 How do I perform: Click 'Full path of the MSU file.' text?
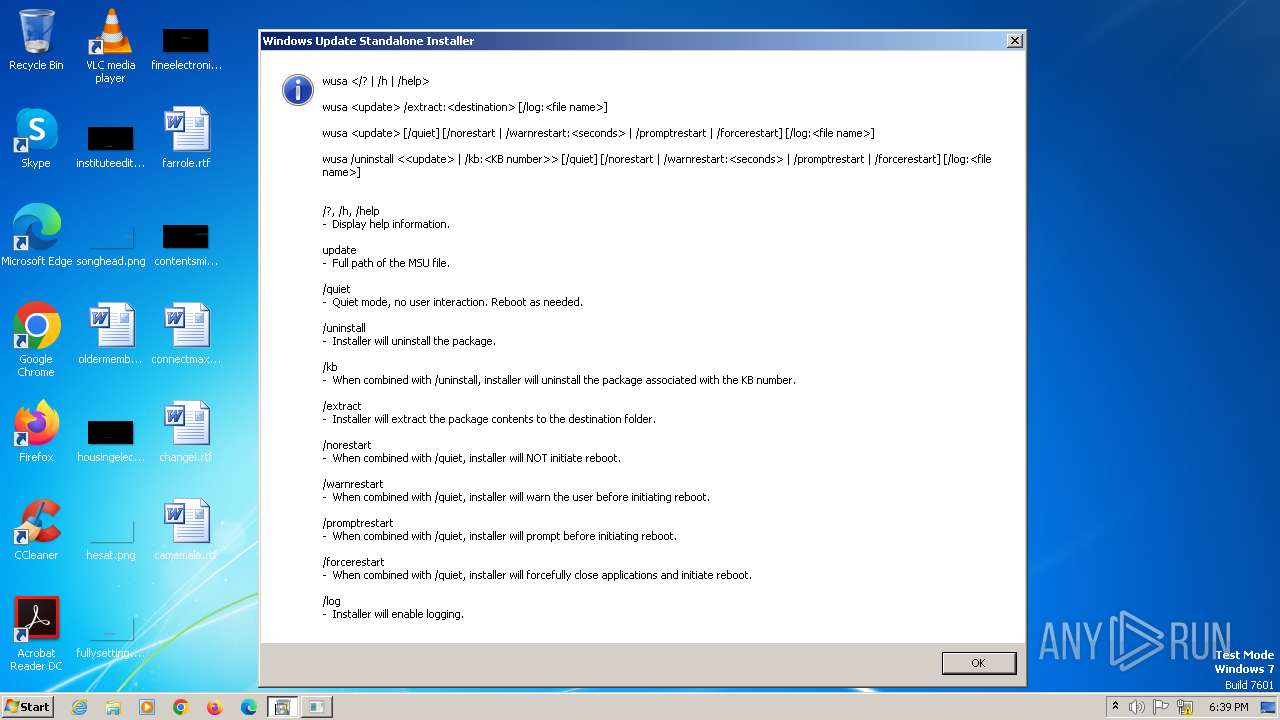click(x=391, y=263)
